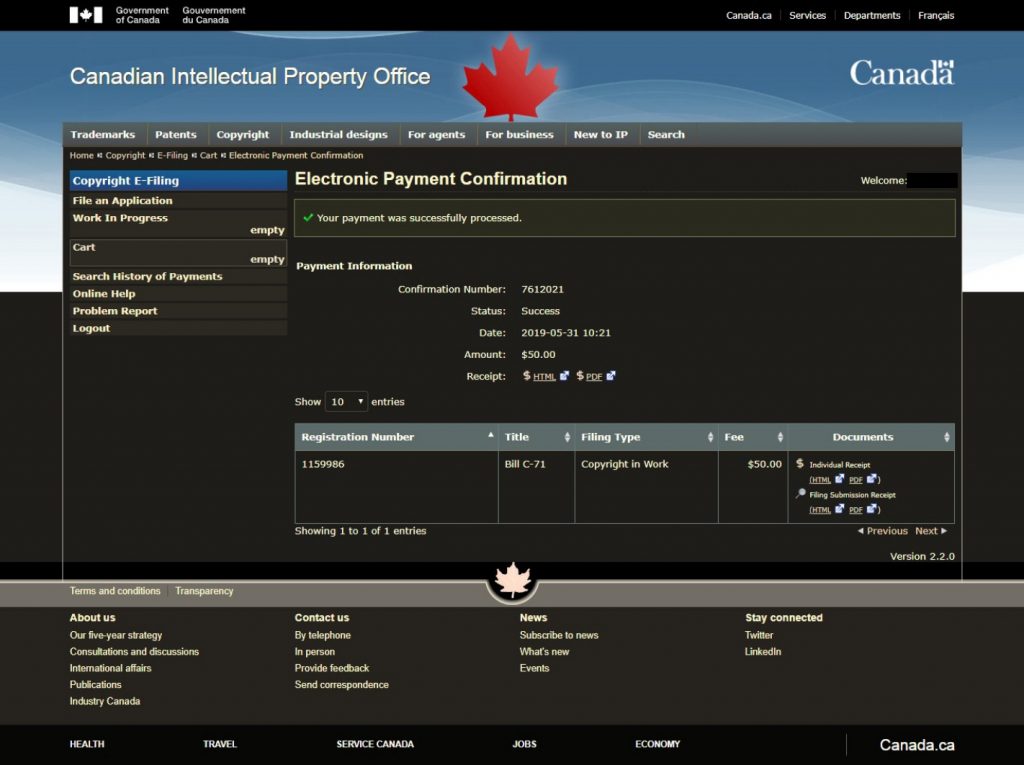Click the external-link icon beside Receipt PDF

611,376
